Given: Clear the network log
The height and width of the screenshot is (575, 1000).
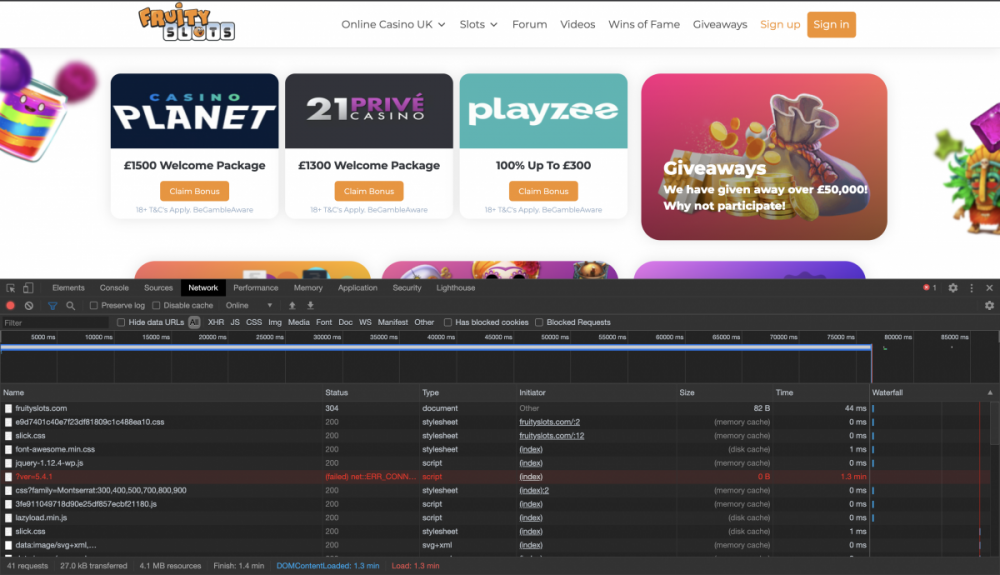Looking at the screenshot, I should pyautogui.click(x=29, y=306).
